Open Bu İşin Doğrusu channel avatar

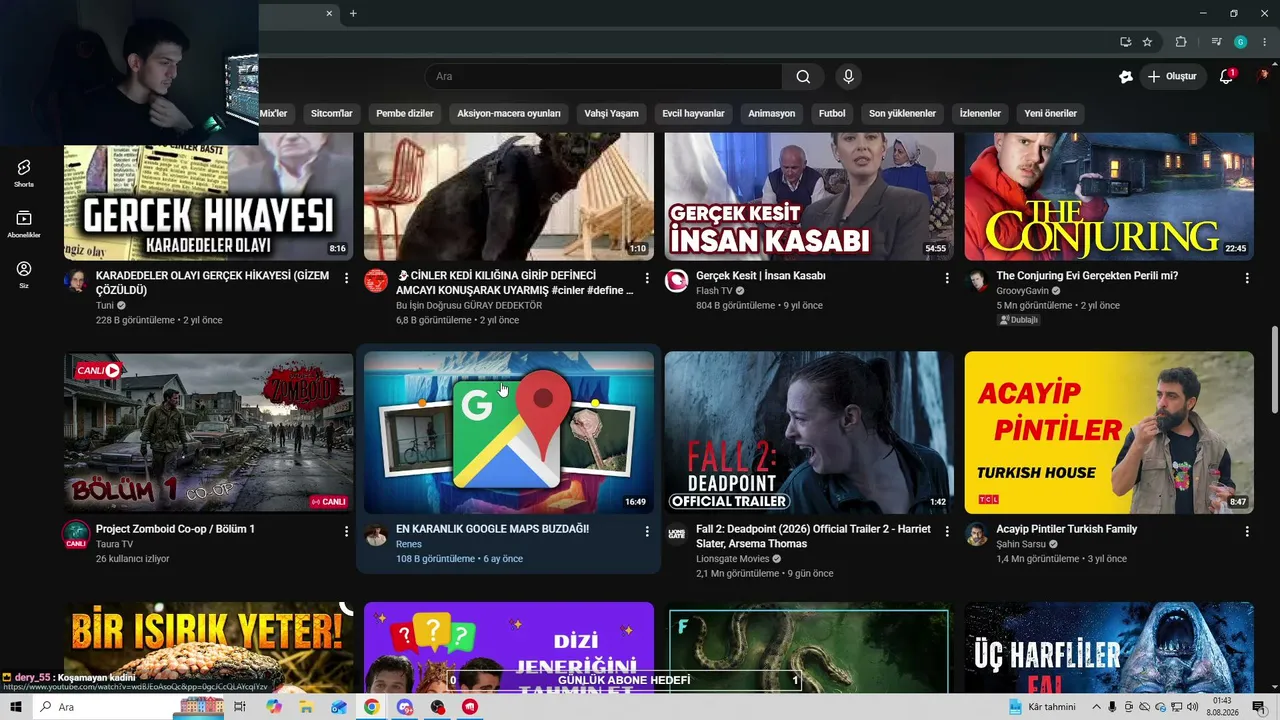point(376,280)
